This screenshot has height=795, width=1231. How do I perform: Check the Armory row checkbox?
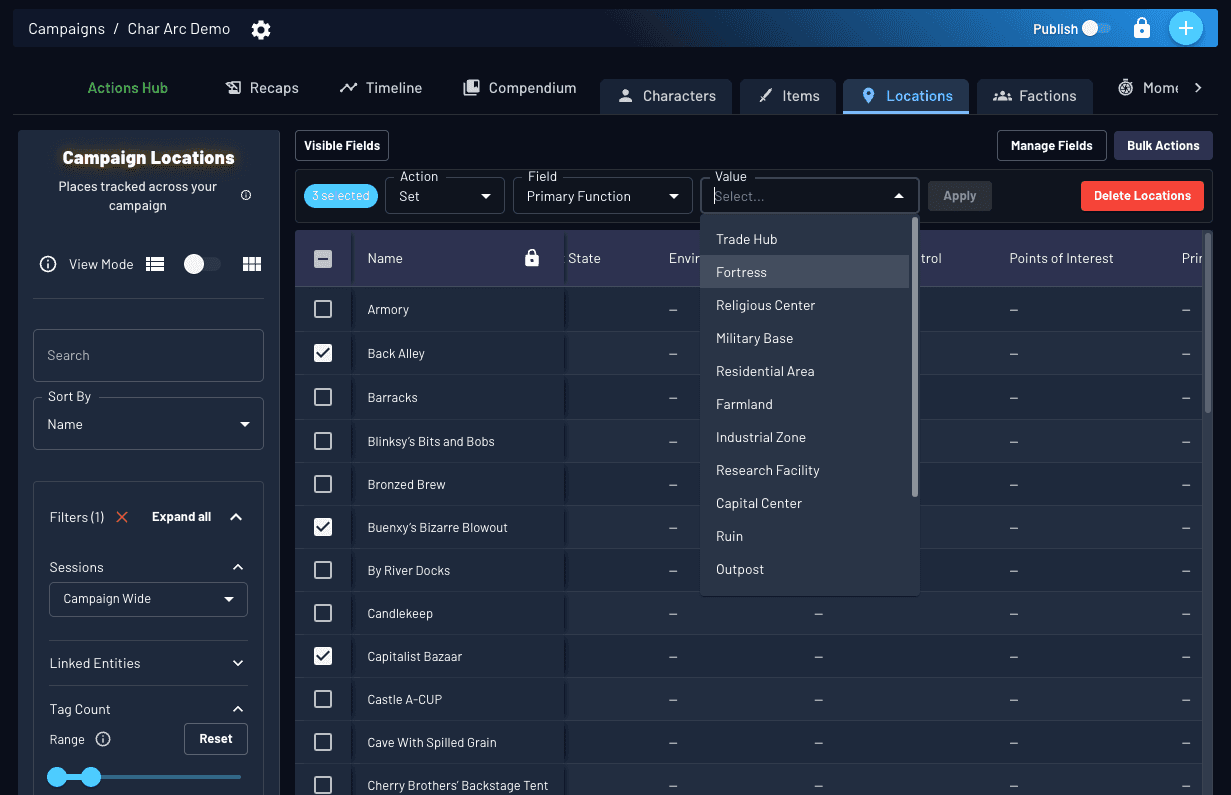pyautogui.click(x=323, y=309)
